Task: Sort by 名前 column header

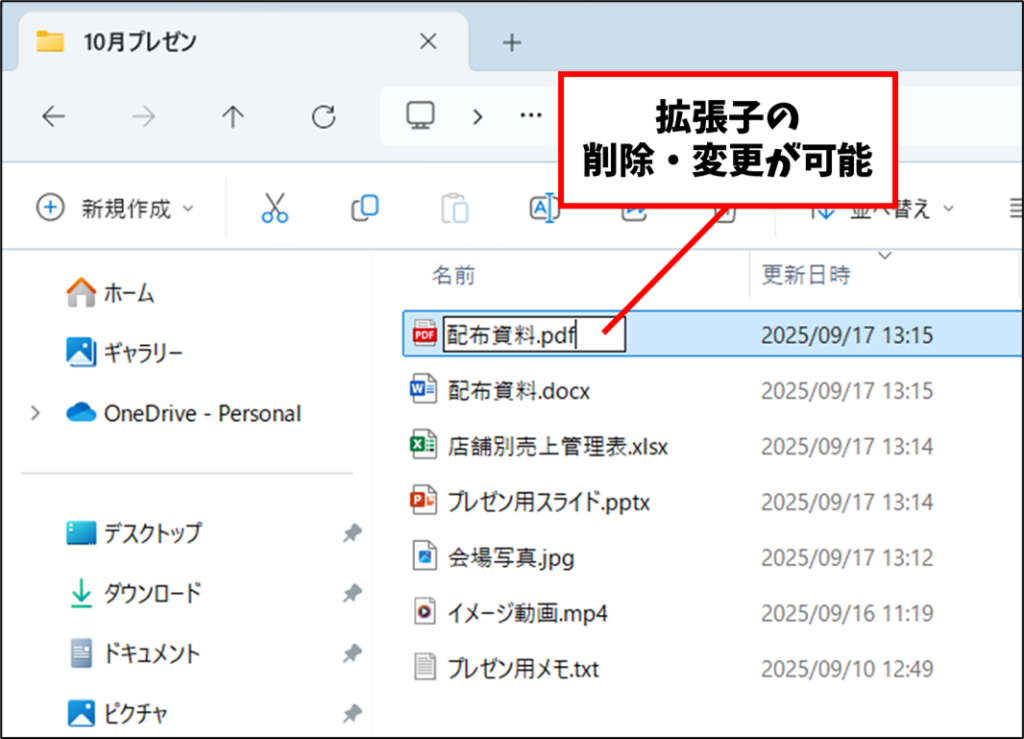Action: [x=453, y=275]
